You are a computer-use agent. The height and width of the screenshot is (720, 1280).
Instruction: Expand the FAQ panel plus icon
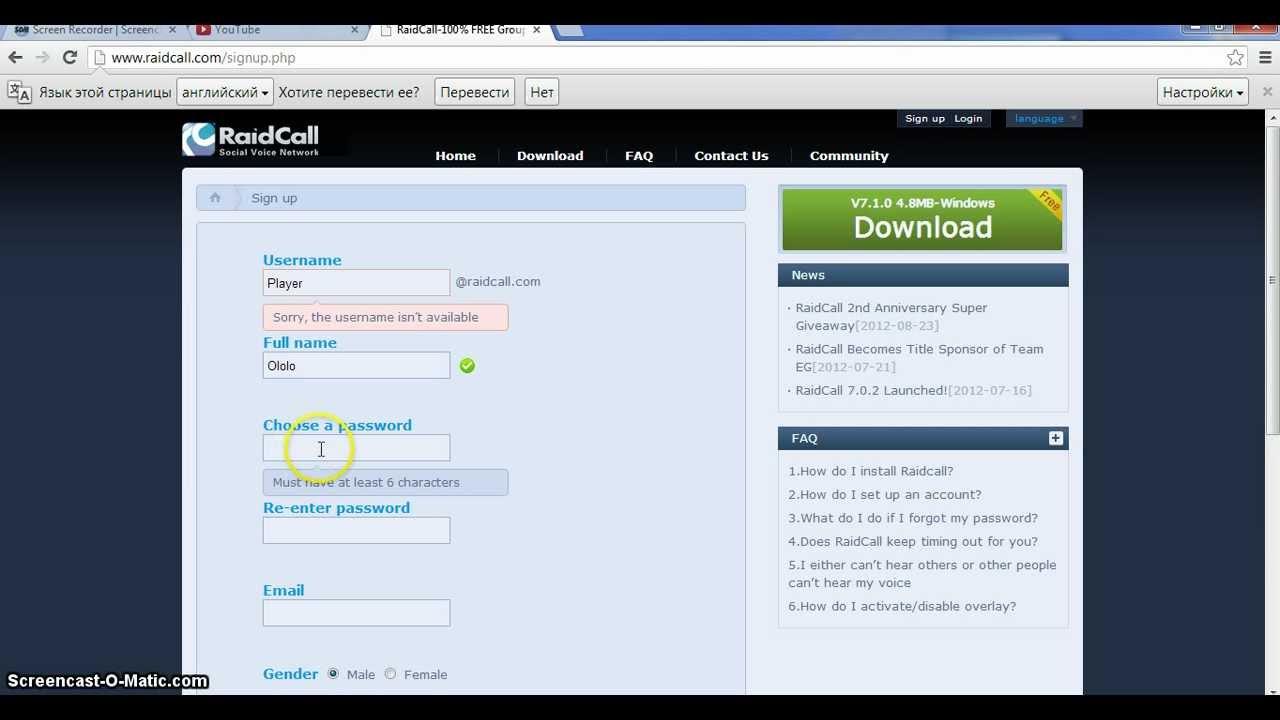click(1055, 438)
